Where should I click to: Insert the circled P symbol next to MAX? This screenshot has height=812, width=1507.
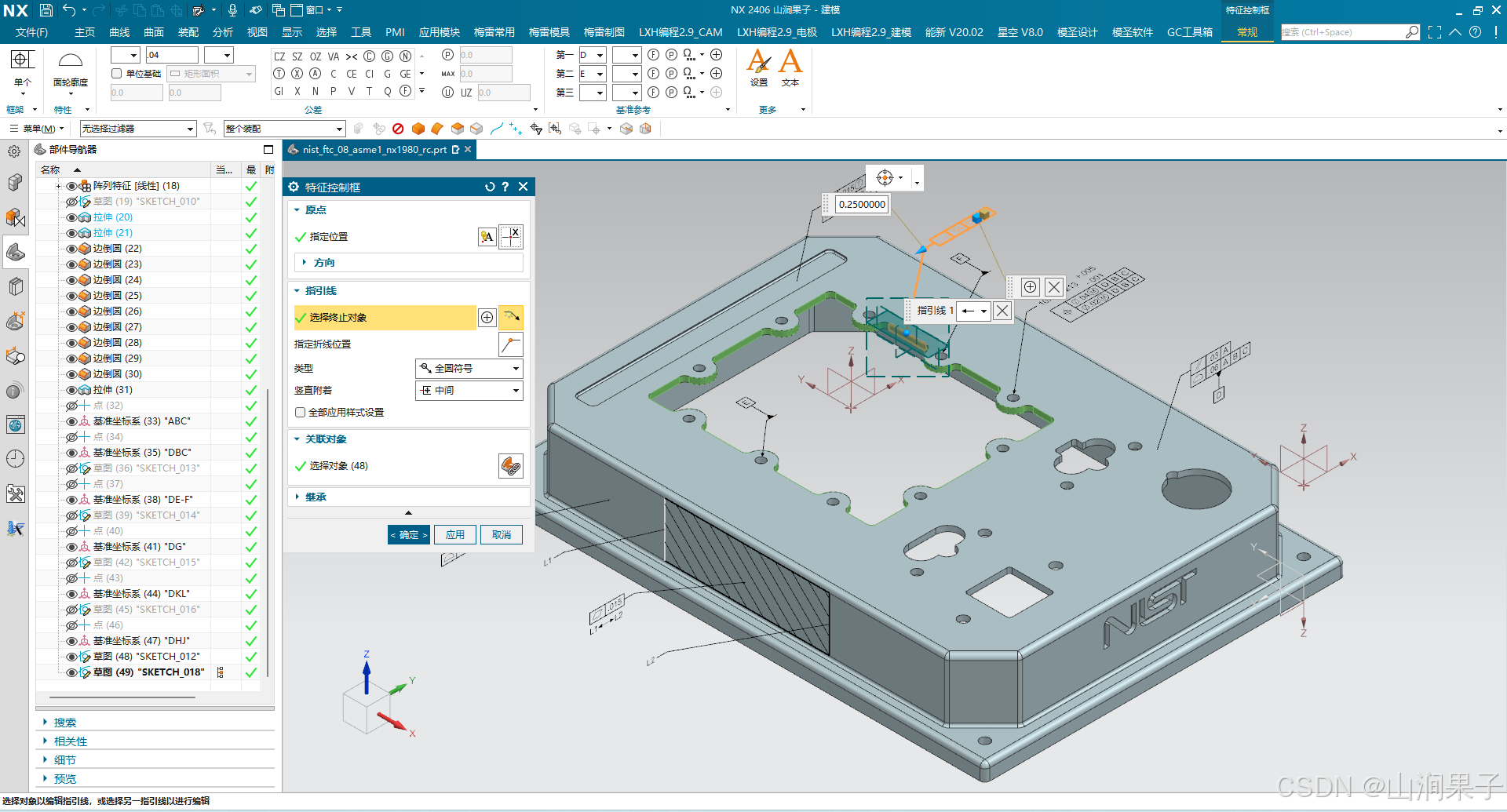point(447,55)
